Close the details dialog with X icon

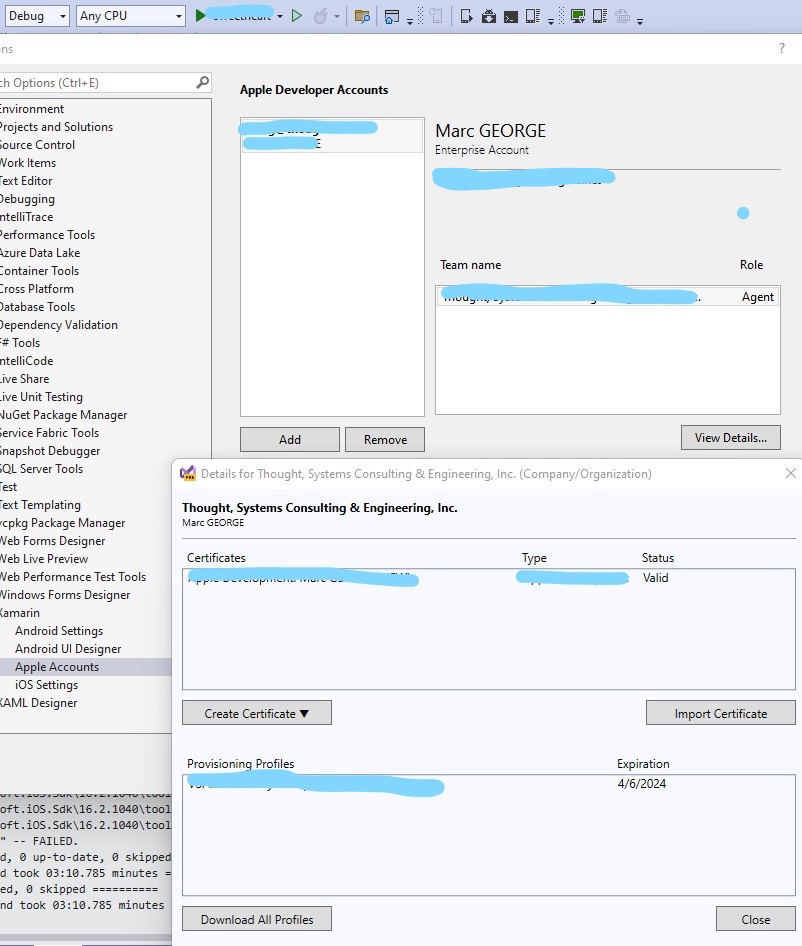[791, 473]
